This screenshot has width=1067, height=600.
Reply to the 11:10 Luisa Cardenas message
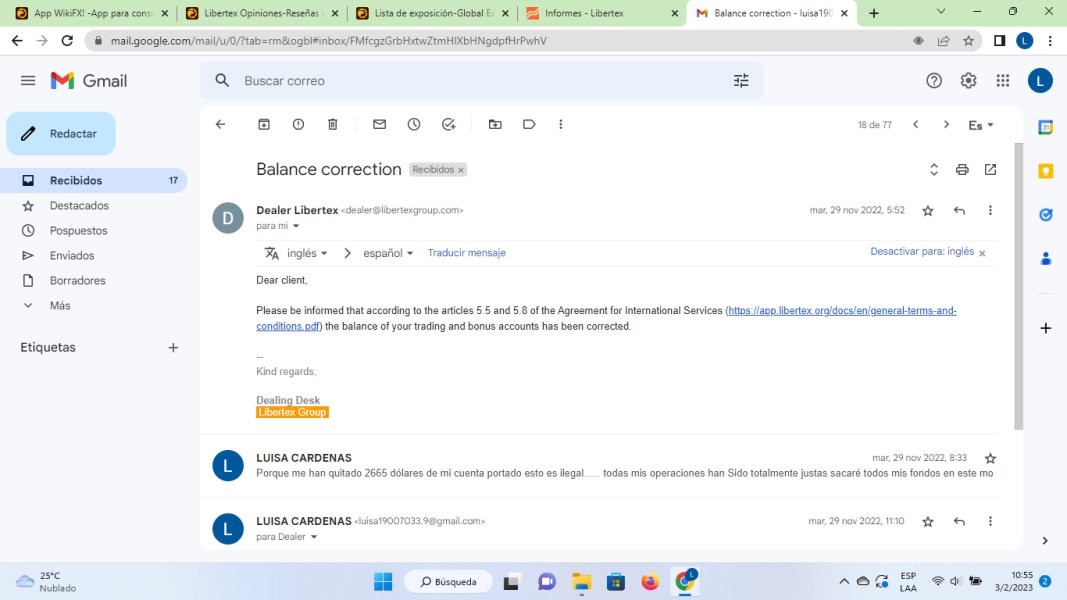959,522
